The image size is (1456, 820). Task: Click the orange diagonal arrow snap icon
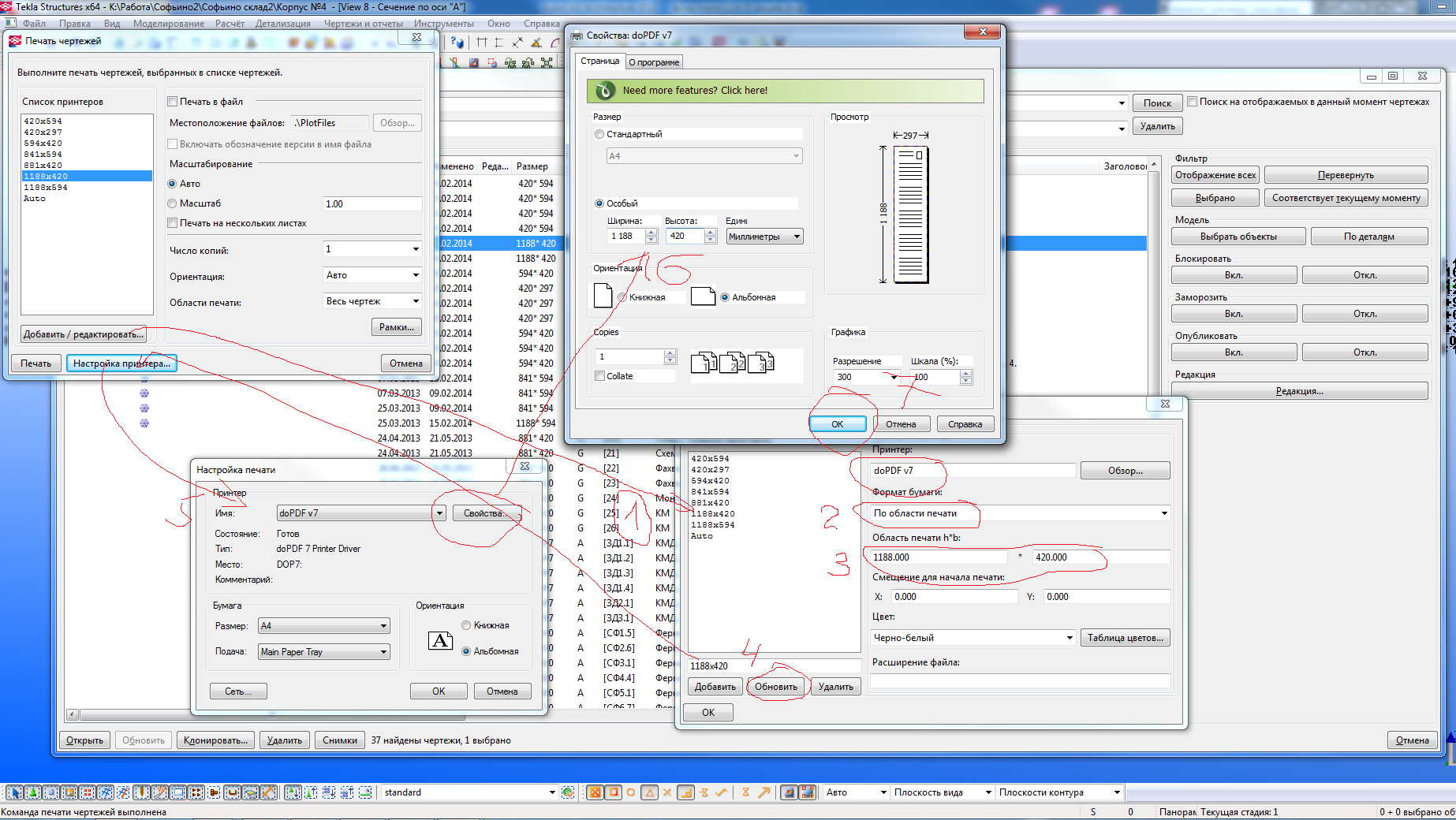pos(763,792)
